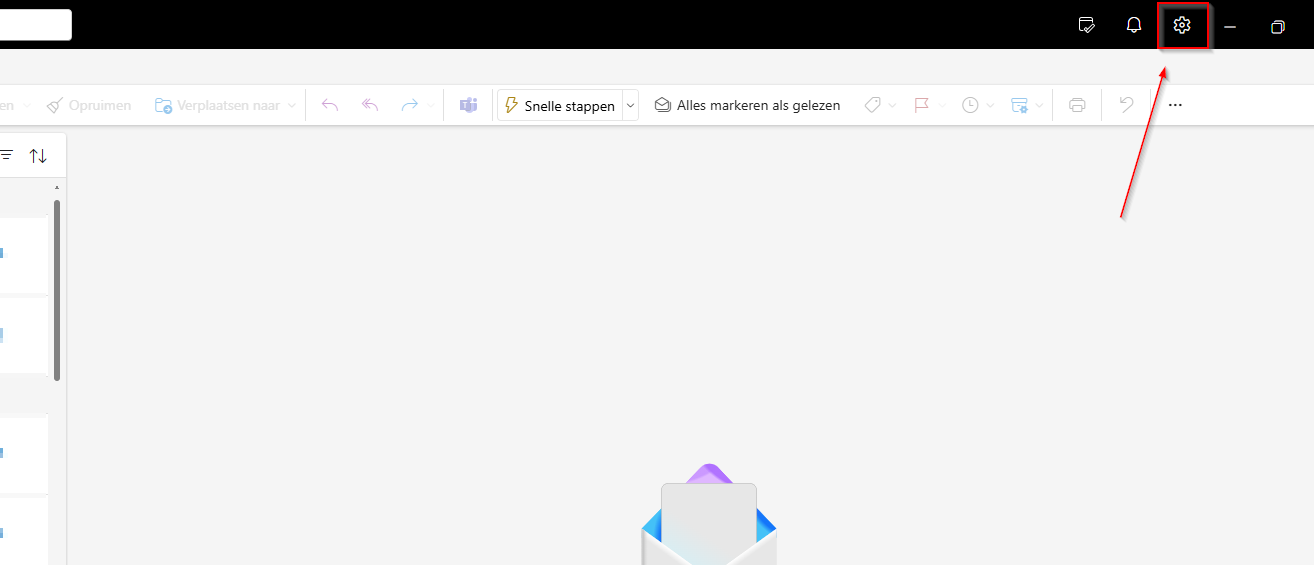Click the reply all icon

click(x=370, y=105)
